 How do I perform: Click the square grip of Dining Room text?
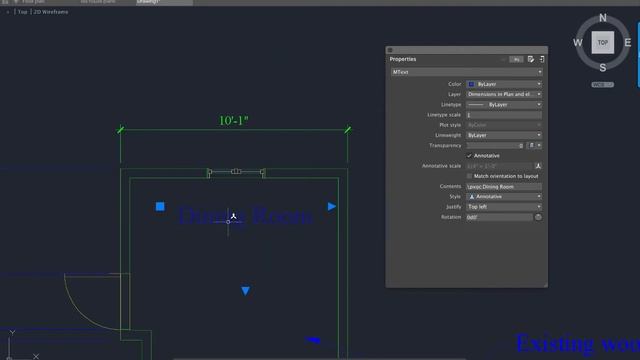click(x=160, y=207)
